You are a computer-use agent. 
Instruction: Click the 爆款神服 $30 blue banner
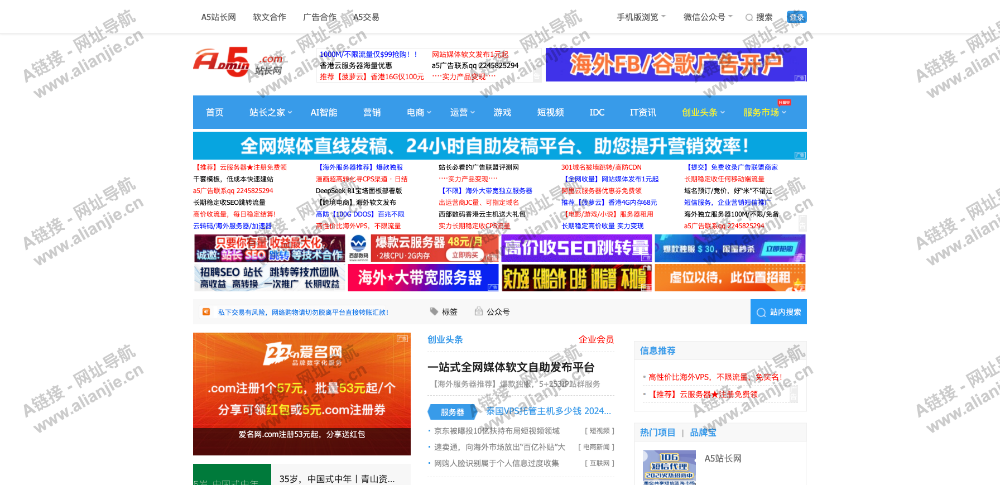pos(730,248)
